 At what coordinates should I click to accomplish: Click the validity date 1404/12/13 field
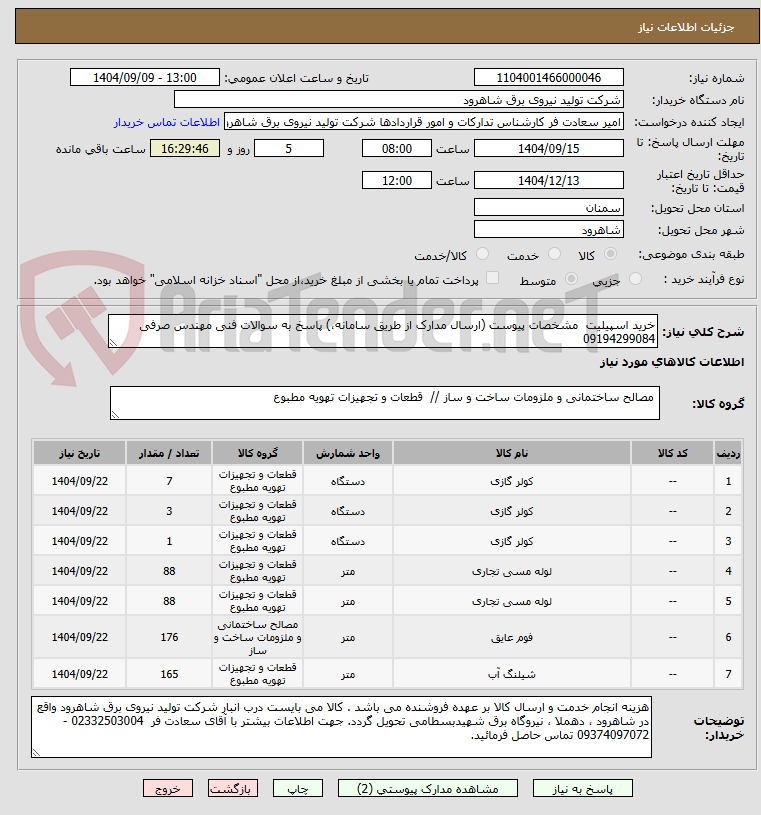point(548,180)
